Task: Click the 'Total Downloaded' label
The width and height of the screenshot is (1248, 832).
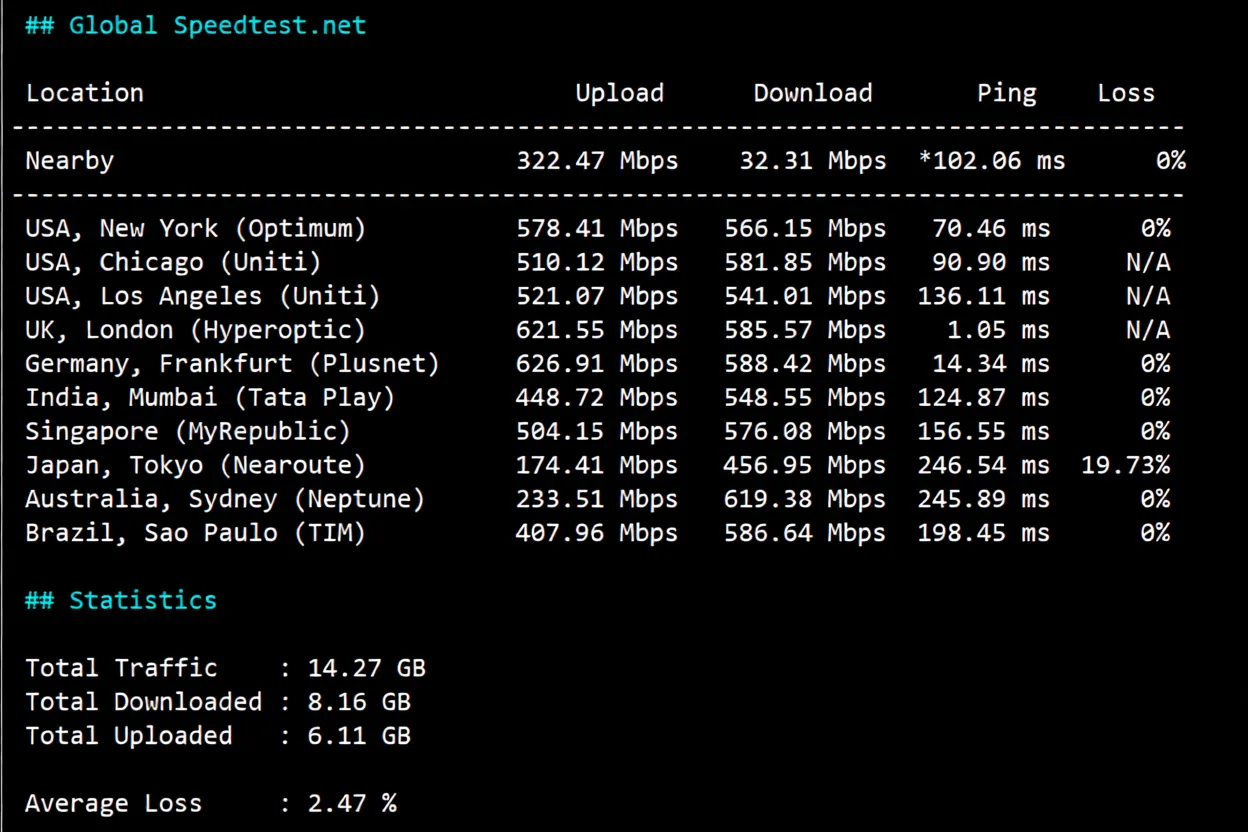Action: tap(144, 702)
